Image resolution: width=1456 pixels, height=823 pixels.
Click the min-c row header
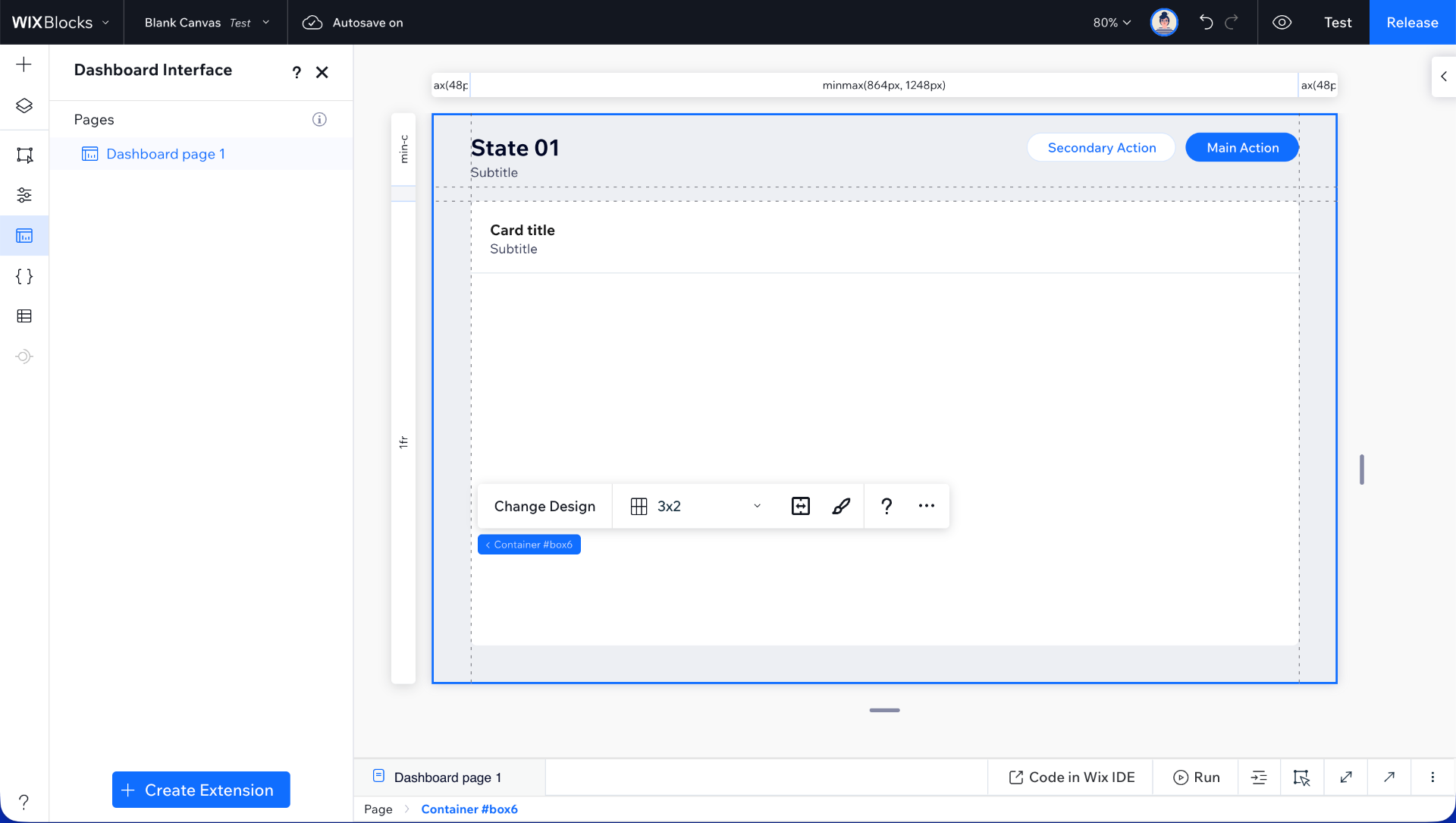point(403,149)
